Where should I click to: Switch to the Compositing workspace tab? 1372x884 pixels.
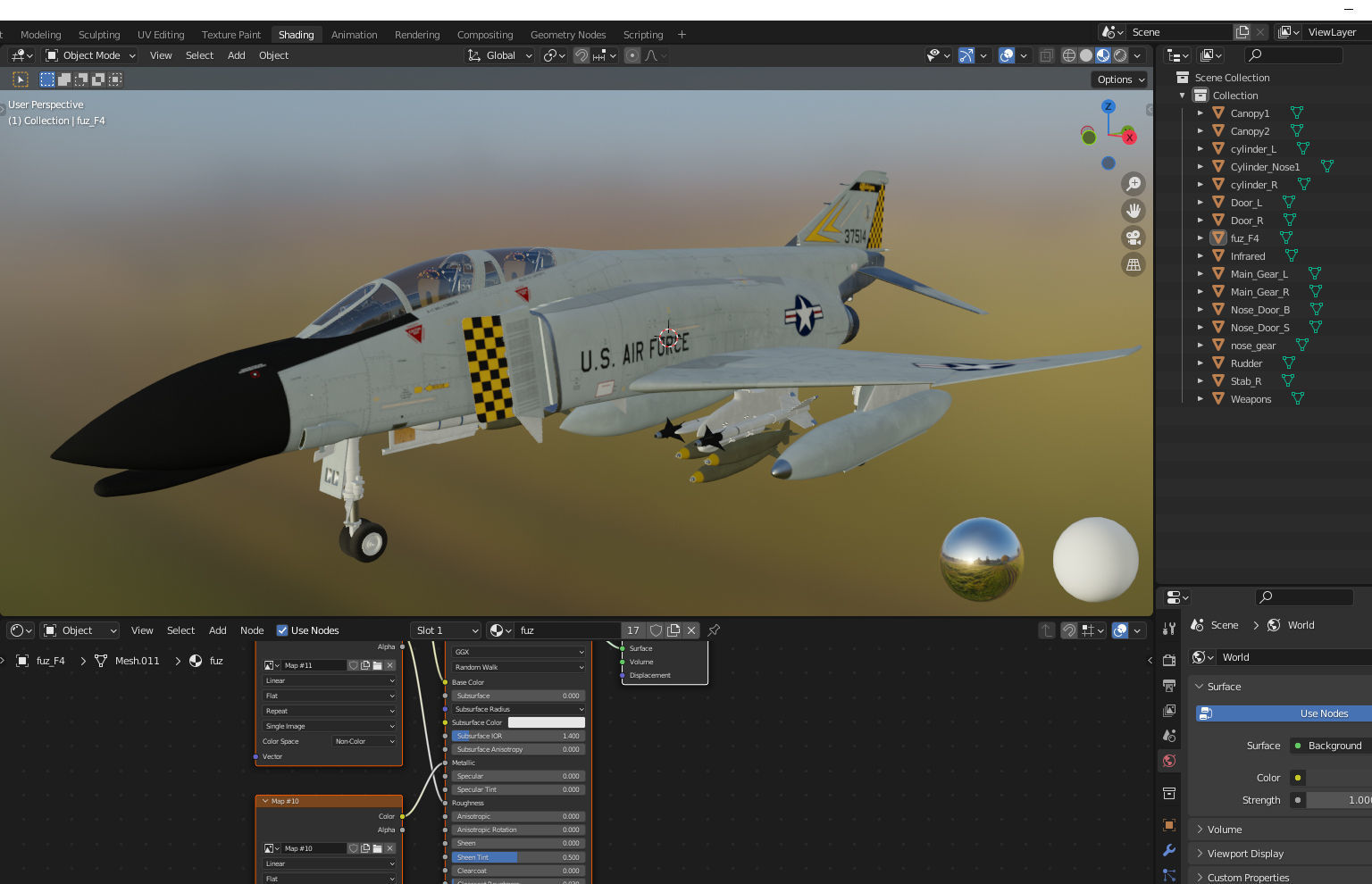(485, 35)
